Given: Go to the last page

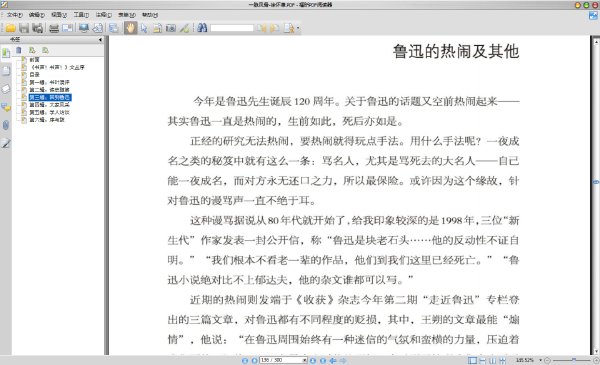Looking at the screenshot, I should click(x=323, y=360).
